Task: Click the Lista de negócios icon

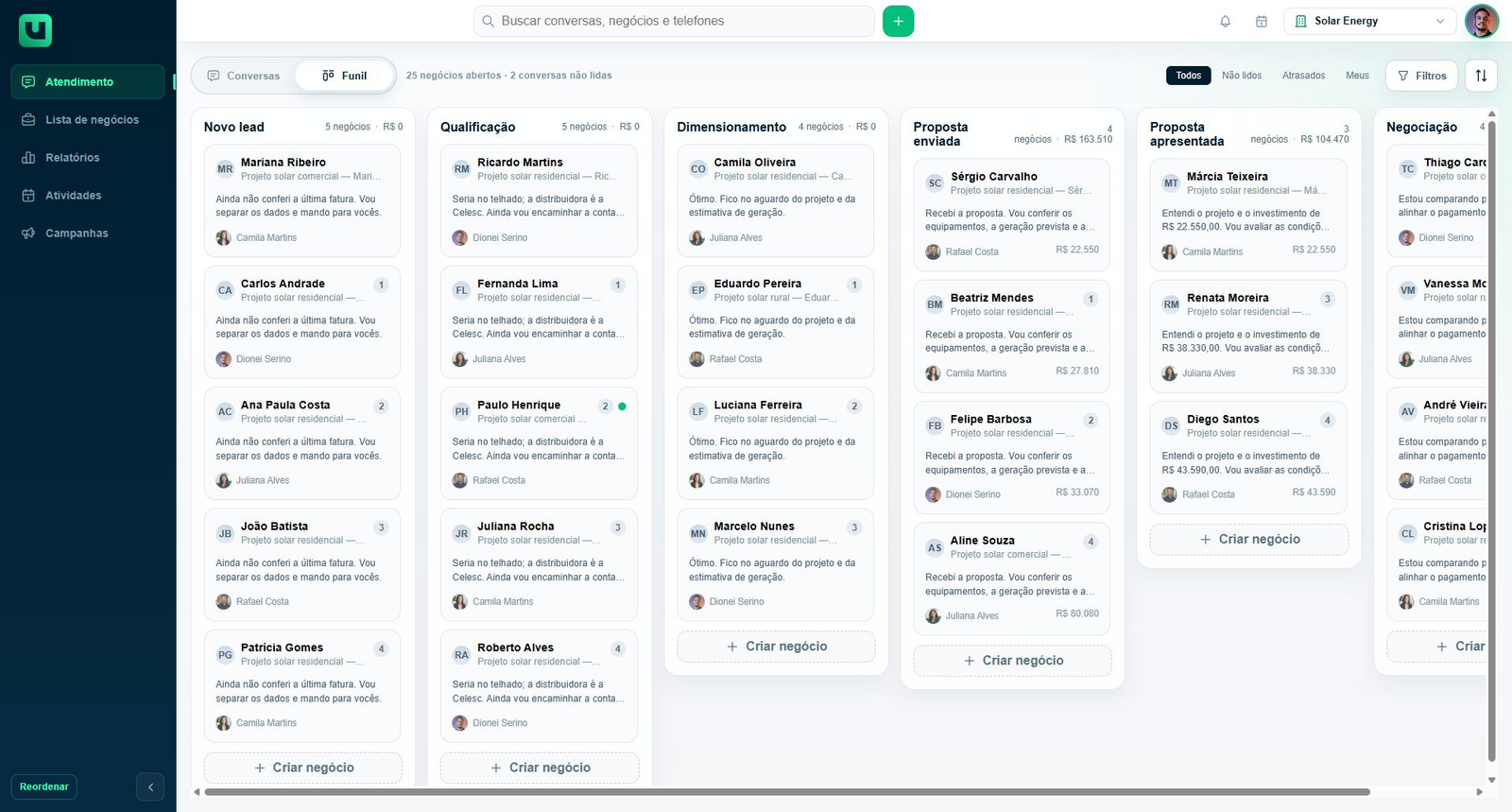Action: coord(28,120)
